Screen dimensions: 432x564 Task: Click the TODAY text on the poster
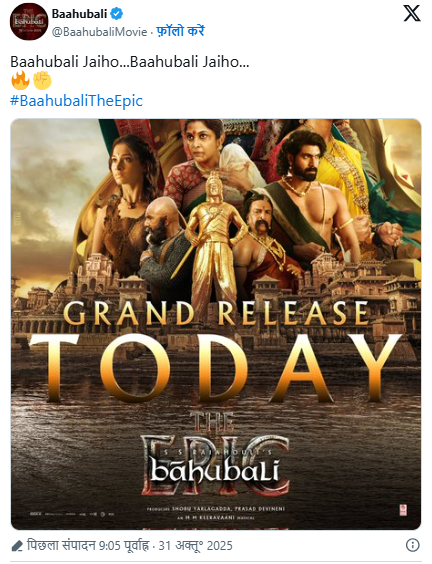coord(215,367)
